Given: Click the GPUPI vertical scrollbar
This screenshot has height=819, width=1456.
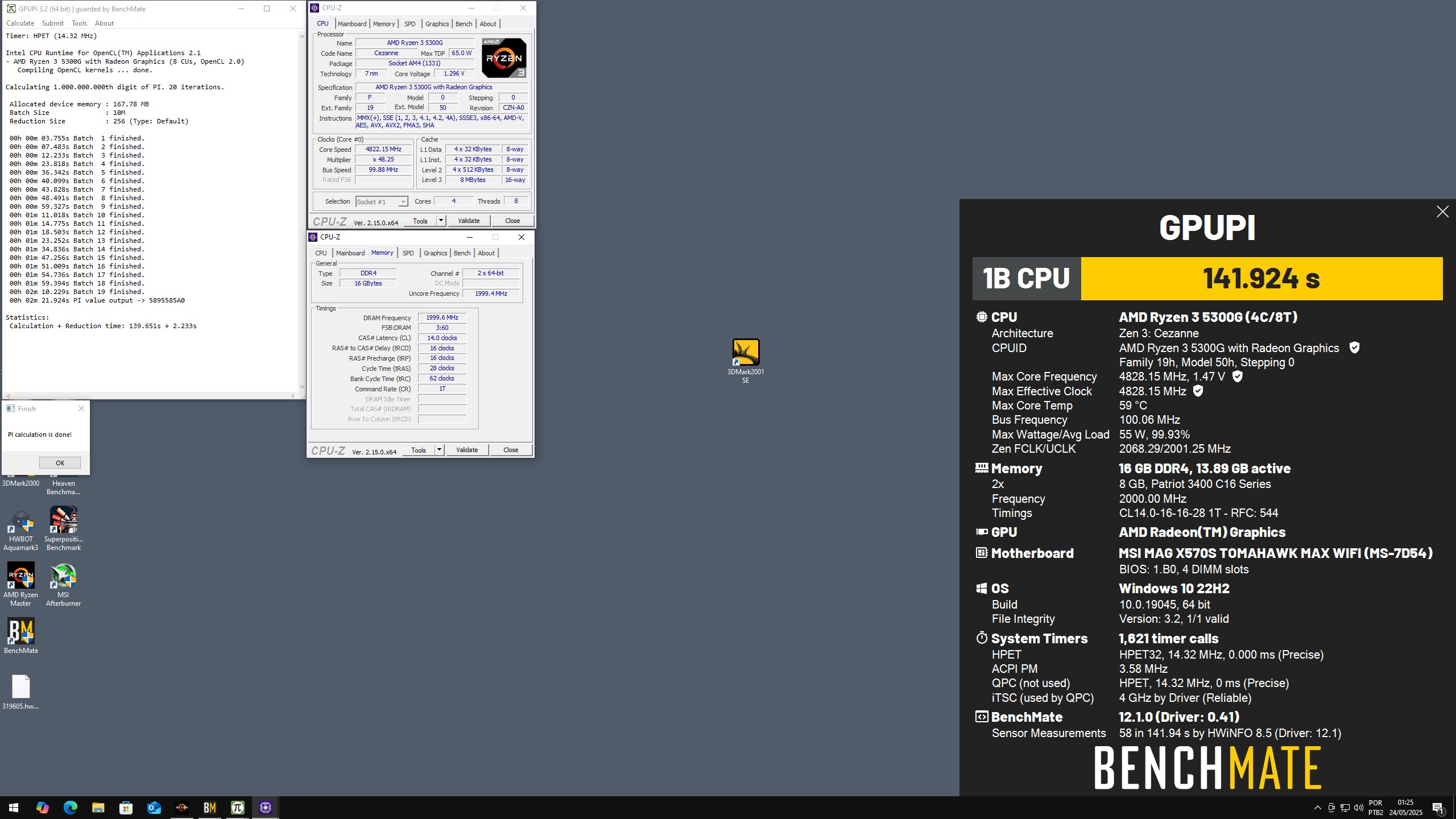Looking at the screenshot, I should pyautogui.click(x=302, y=210).
